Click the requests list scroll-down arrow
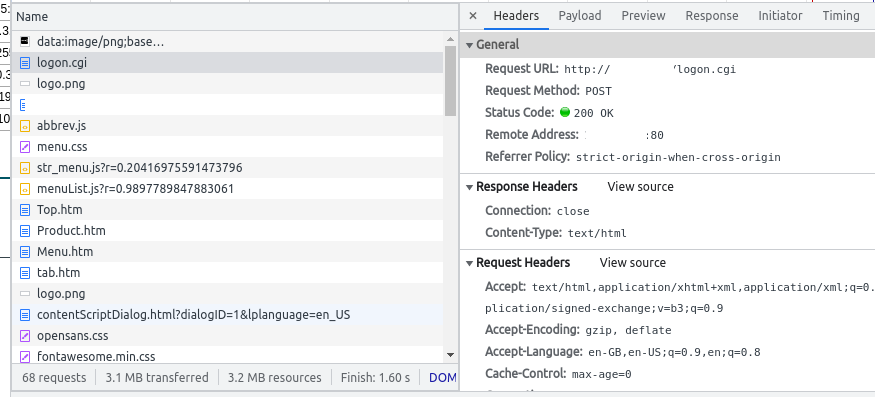 450,355
